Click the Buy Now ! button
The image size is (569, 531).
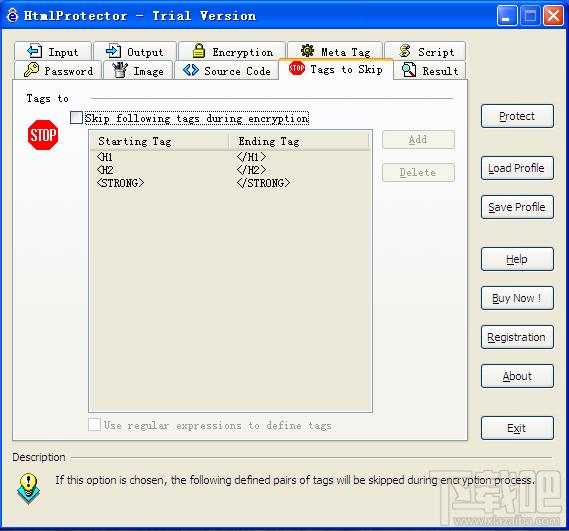point(517,298)
